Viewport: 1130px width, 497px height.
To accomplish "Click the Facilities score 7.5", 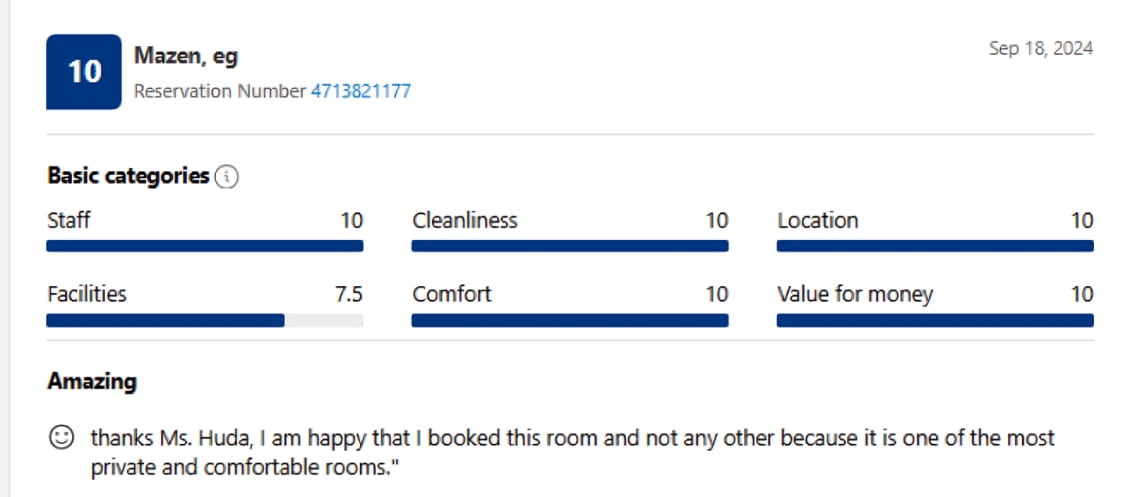I will 348,294.
